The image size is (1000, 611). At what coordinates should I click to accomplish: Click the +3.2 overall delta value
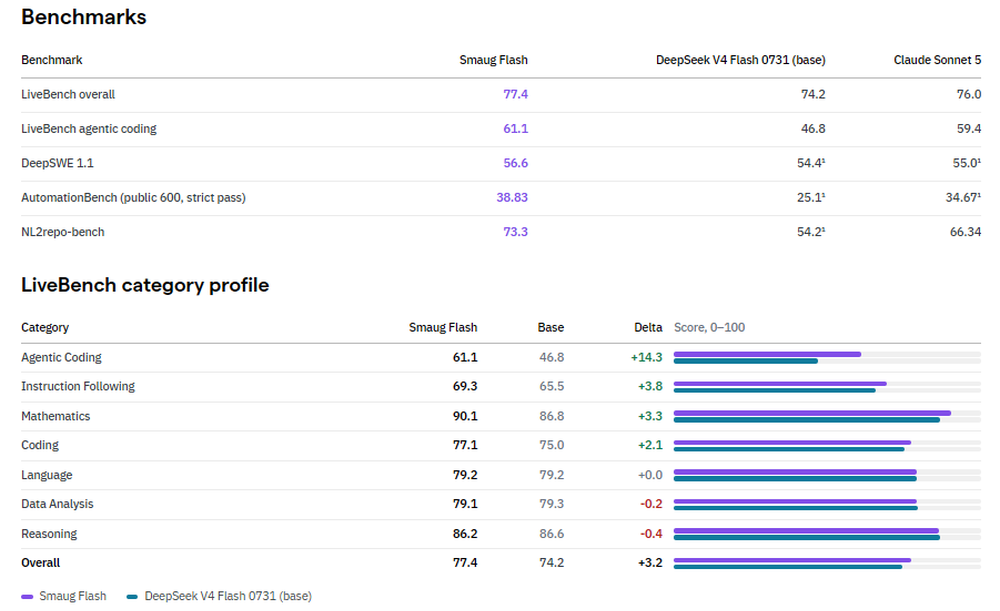[x=650, y=563]
